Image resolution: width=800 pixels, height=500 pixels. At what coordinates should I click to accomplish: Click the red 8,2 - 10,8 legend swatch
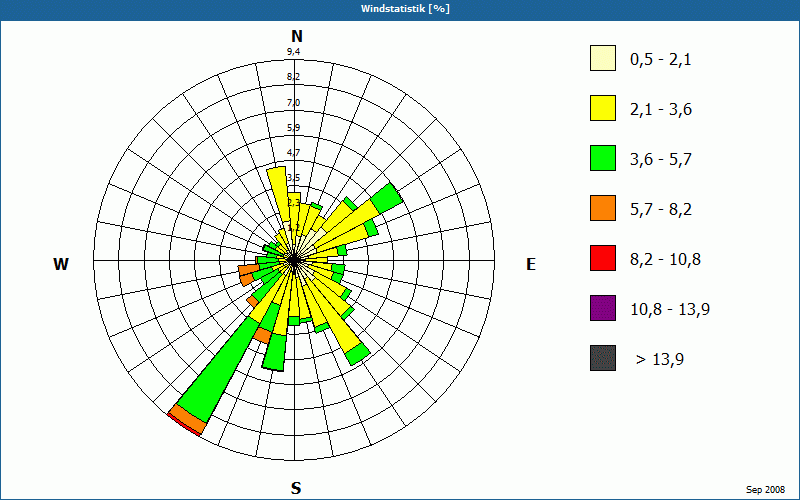point(603,258)
